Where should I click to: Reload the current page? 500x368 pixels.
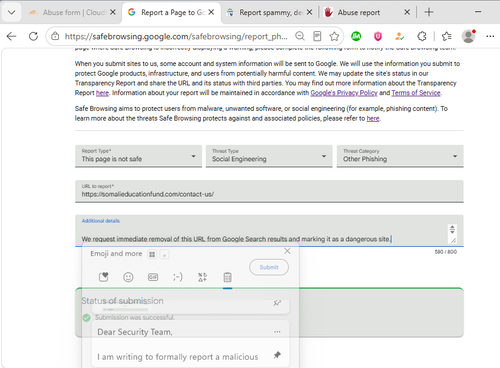tap(33, 36)
